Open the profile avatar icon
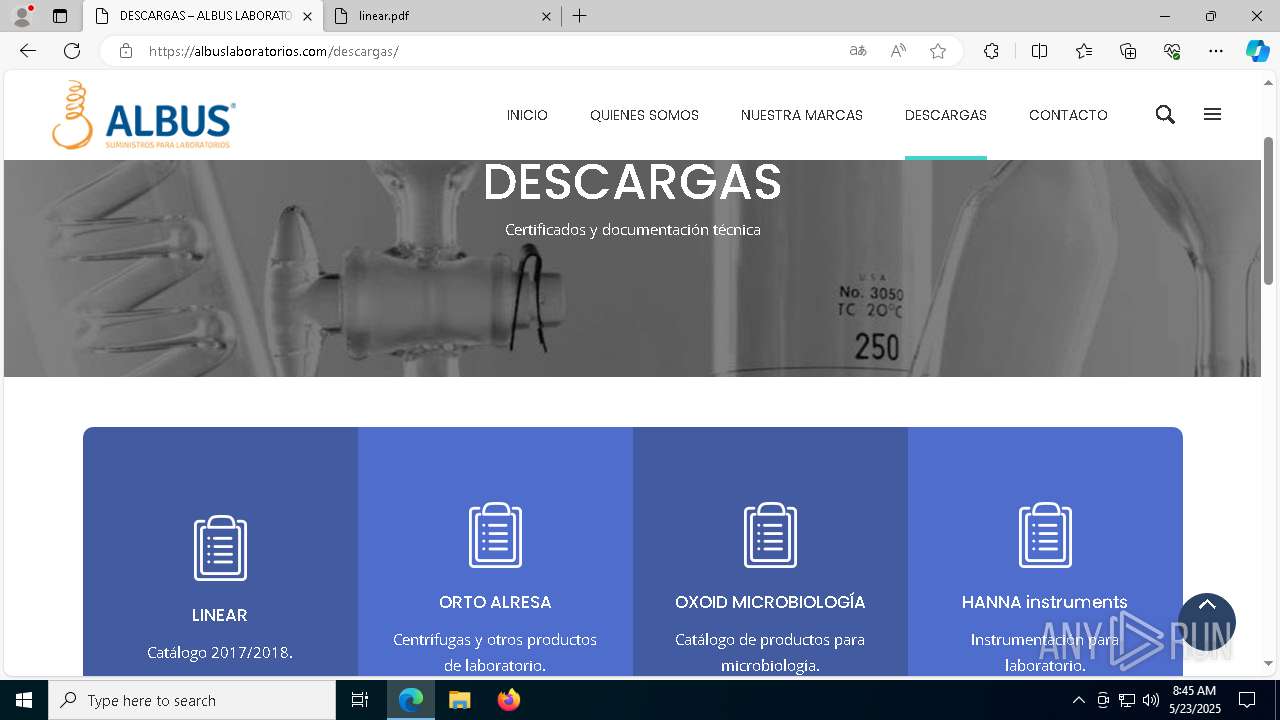 point(21,16)
